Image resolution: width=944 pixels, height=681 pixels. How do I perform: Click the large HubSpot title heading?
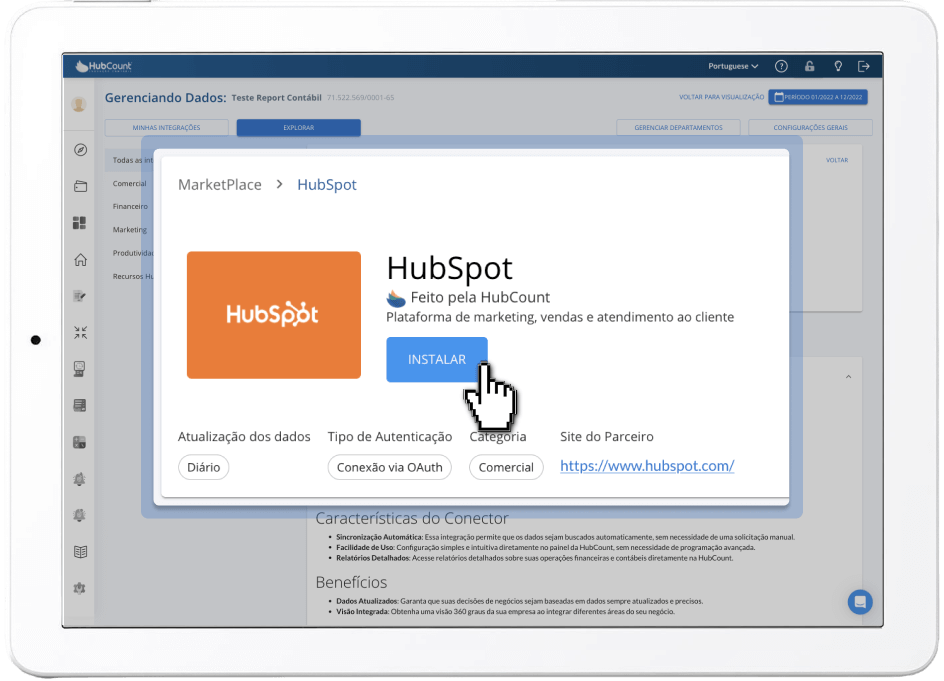click(449, 269)
